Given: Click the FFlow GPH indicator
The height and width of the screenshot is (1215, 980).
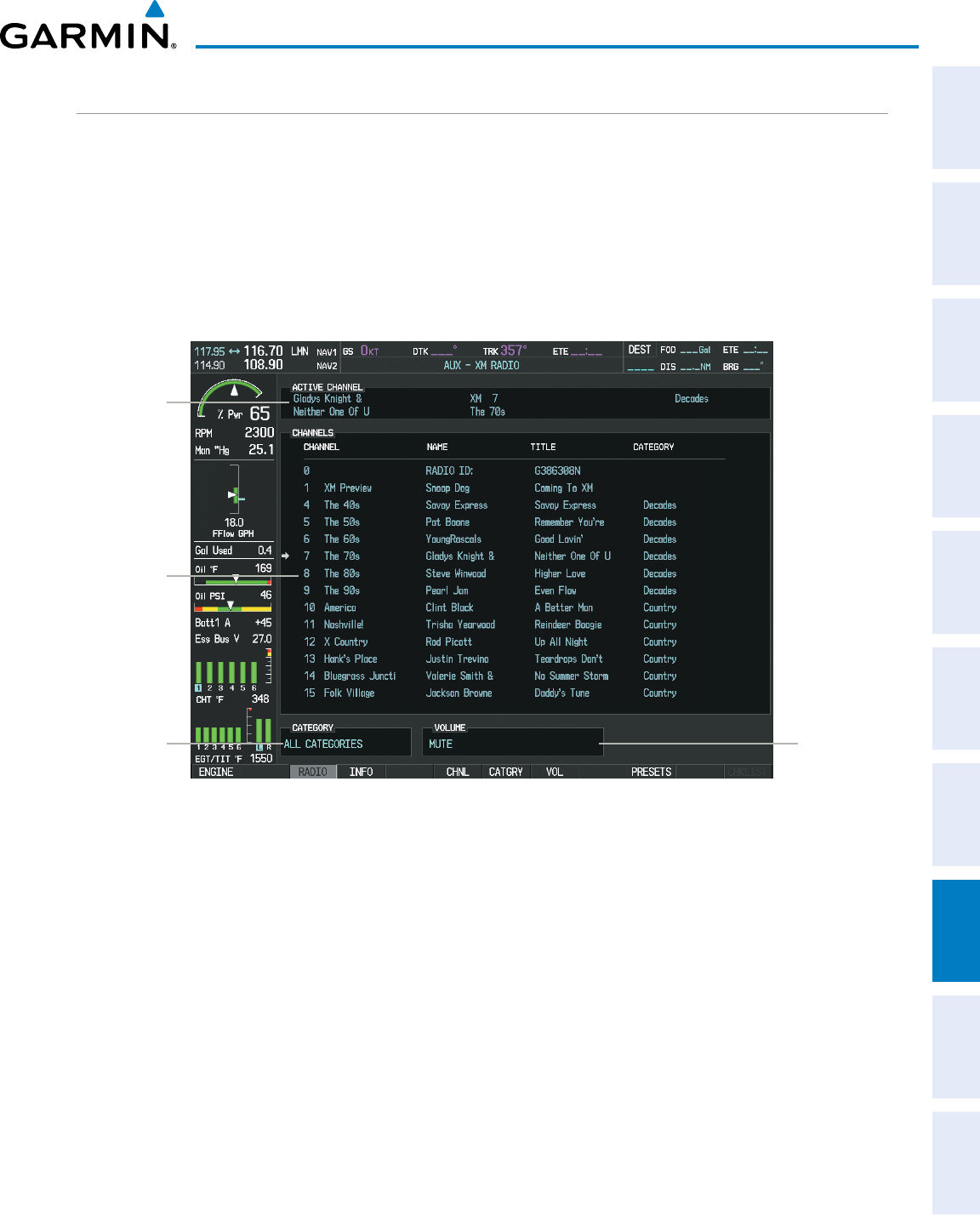Looking at the screenshot, I should click(x=234, y=502).
